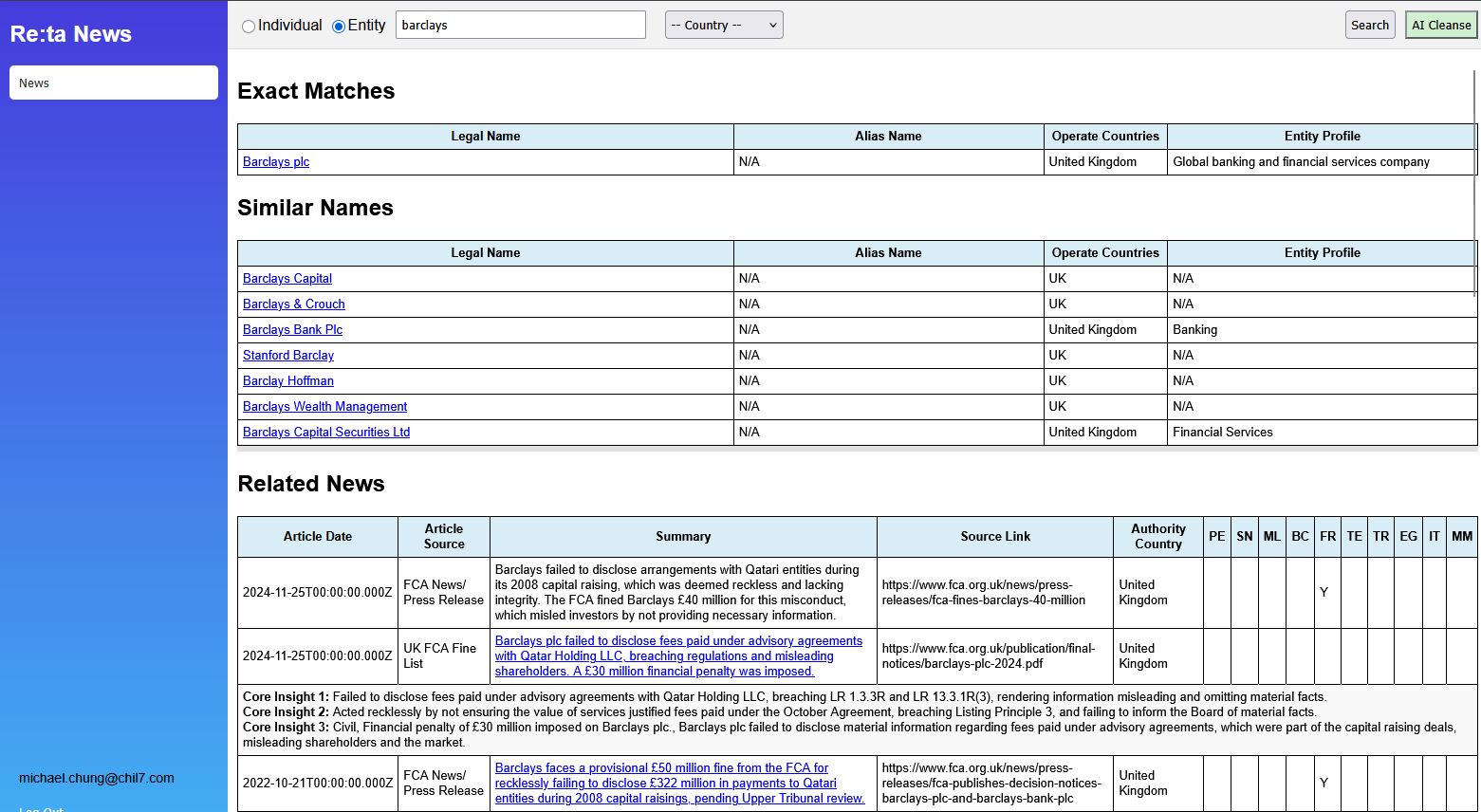The width and height of the screenshot is (1481, 812).
Task: Open the Qatar Holding LLC £30 million summary link
Action: (679, 656)
